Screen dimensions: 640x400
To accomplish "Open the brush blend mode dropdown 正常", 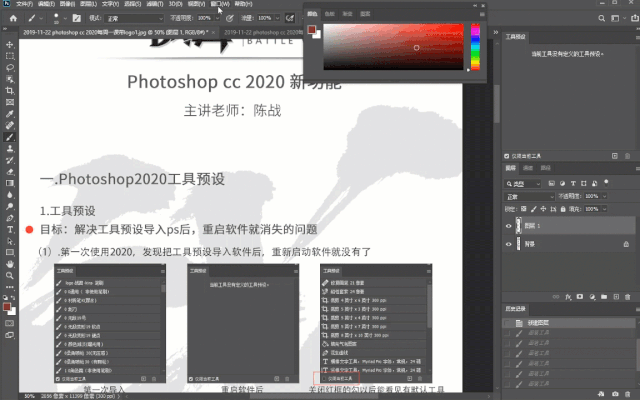I will point(134,18).
